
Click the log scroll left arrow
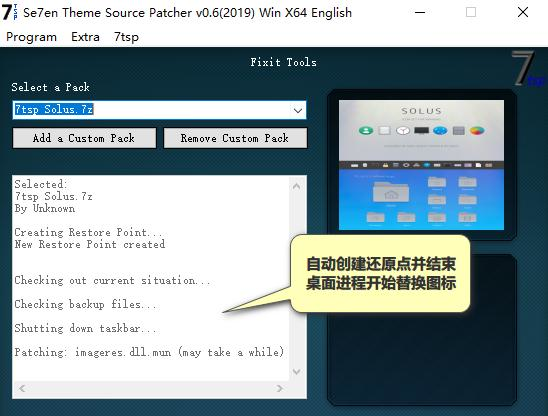click(22, 388)
